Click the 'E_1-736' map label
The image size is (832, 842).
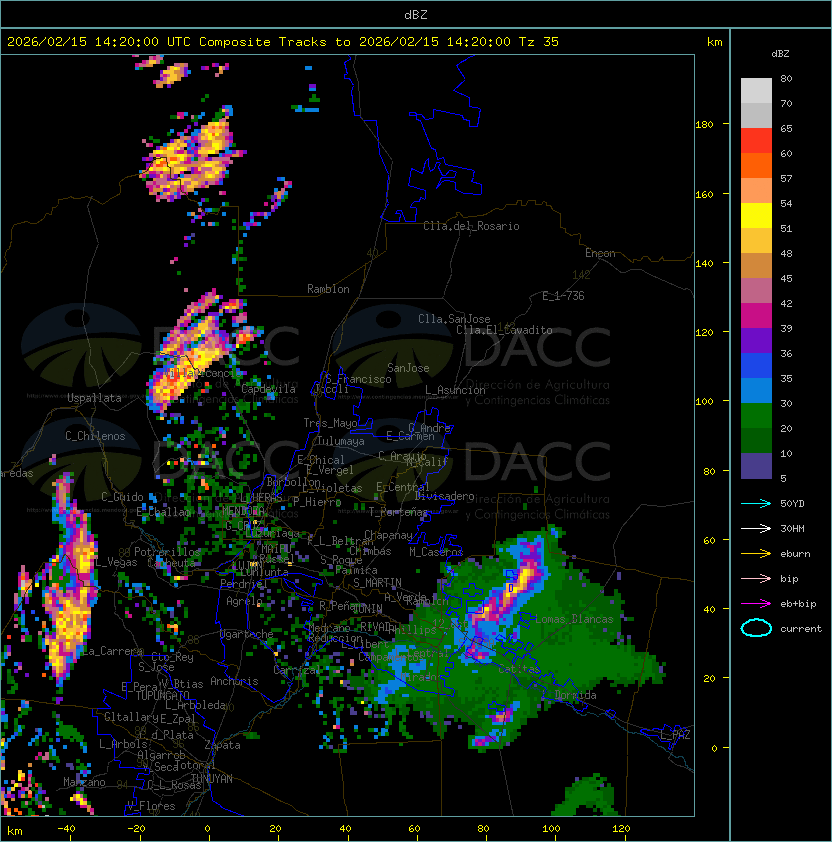point(563,296)
